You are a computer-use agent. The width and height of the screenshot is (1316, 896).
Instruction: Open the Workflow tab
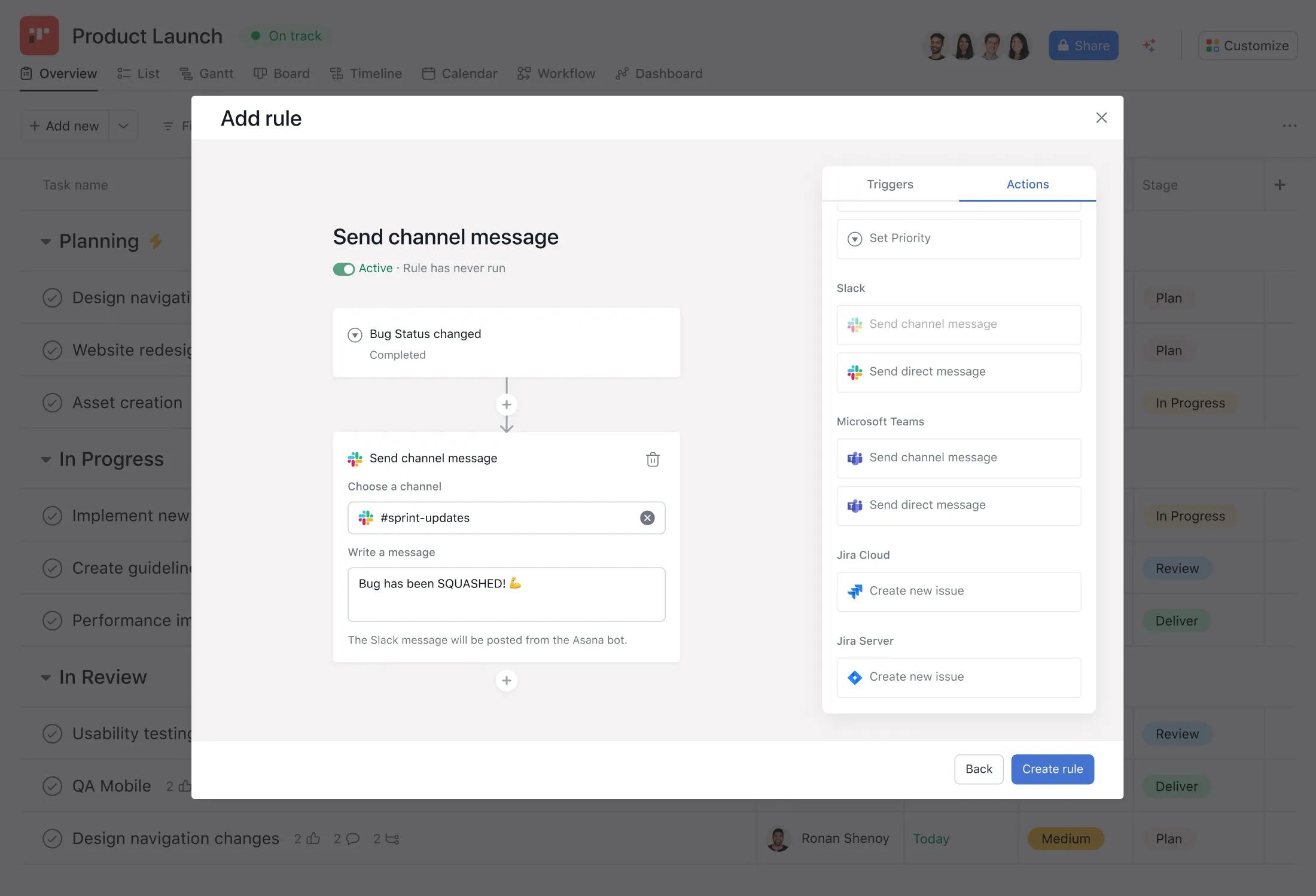556,74
